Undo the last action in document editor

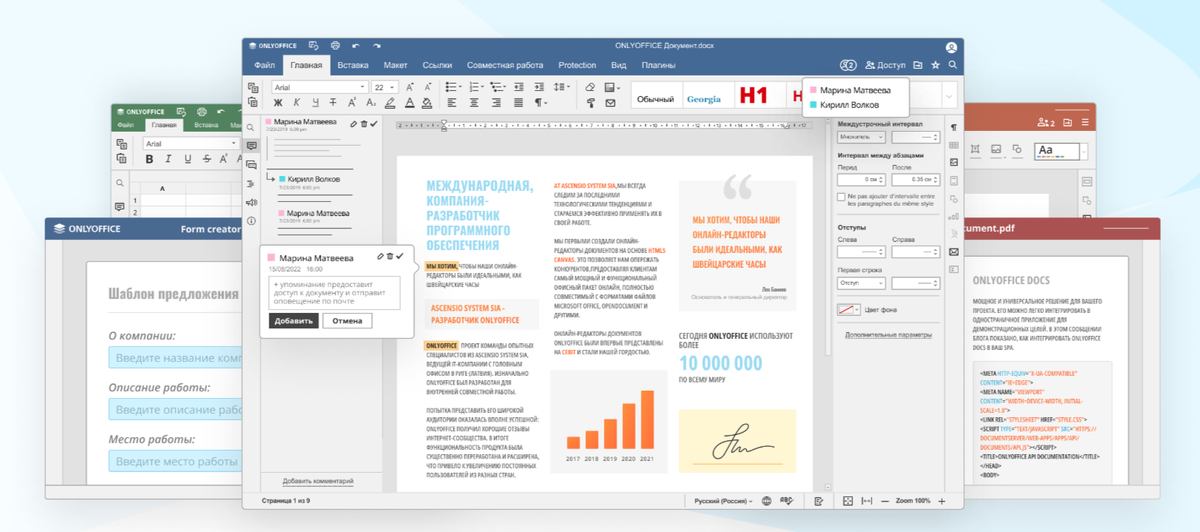[356, 46]
